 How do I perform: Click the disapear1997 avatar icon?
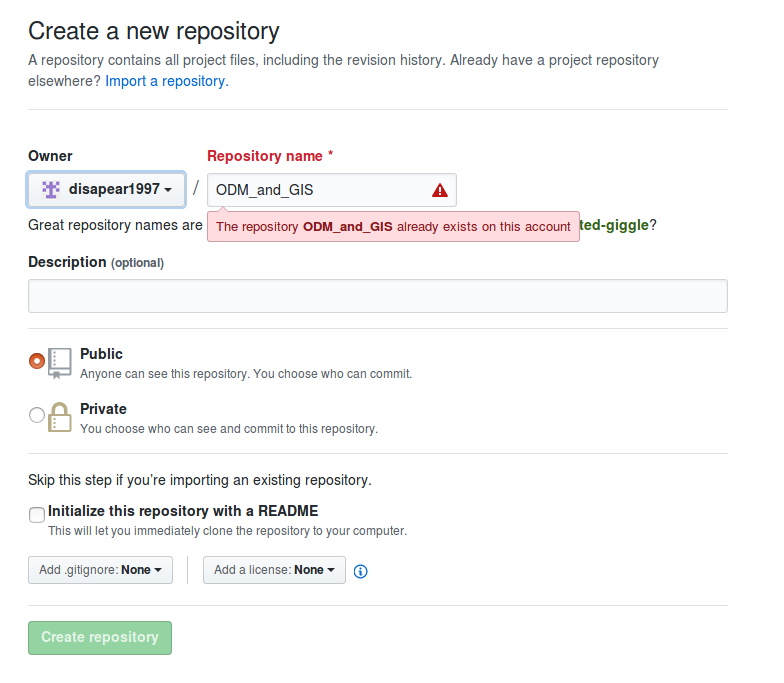50,189
